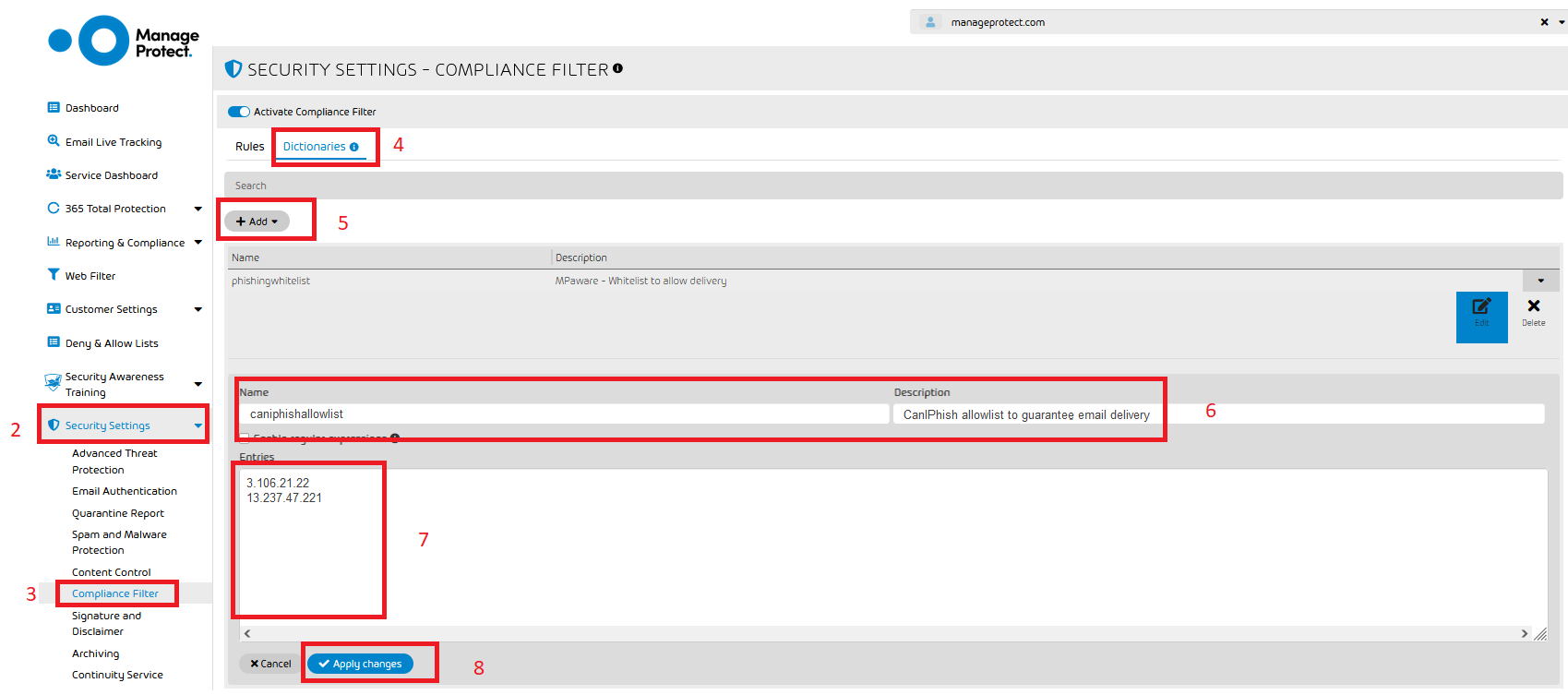
Task: Click the info icon on the Dictionaries tab
Action: [x=353, y=147]
